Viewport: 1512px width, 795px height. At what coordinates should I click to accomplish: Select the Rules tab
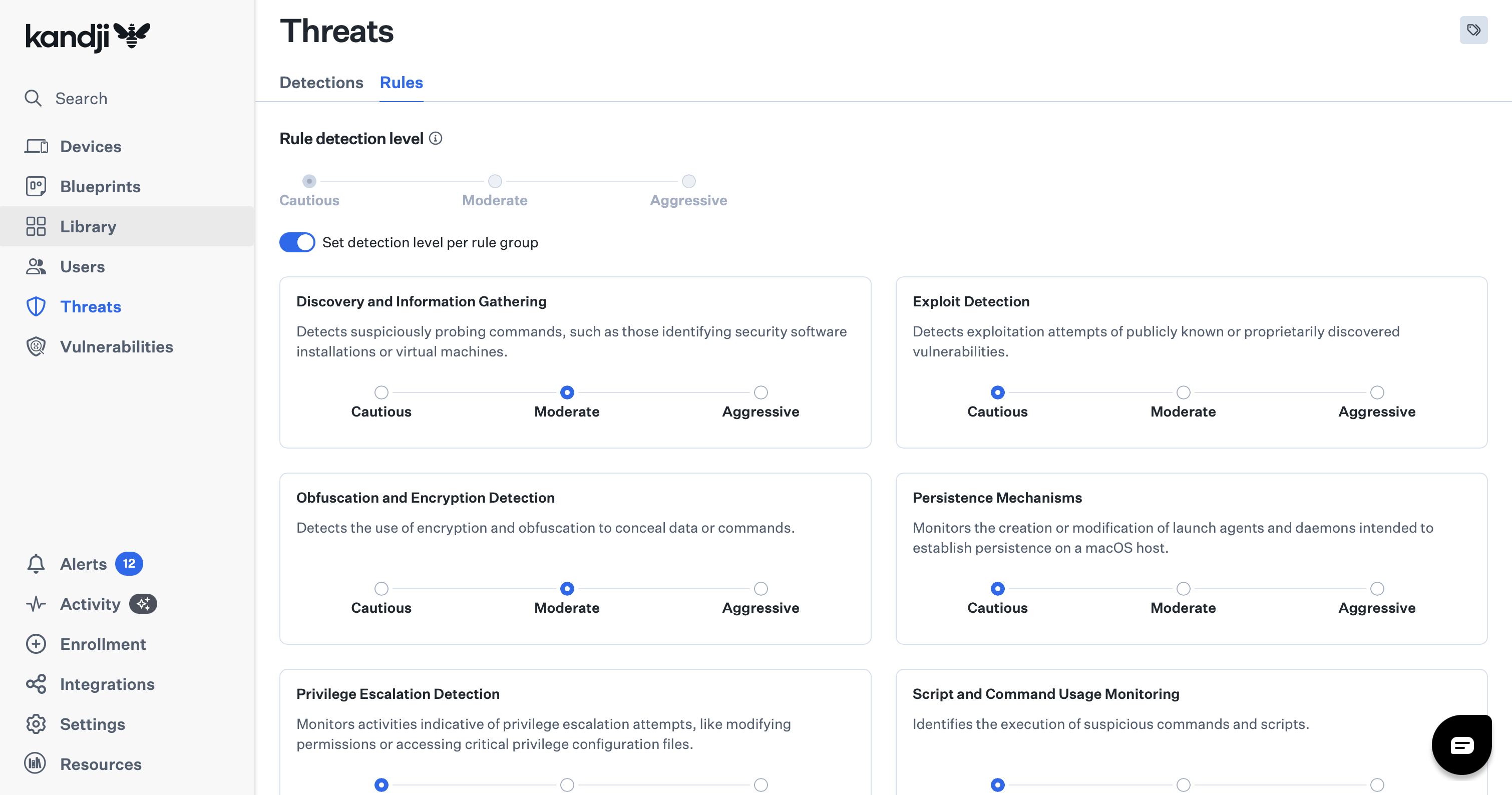pos(402,83)
